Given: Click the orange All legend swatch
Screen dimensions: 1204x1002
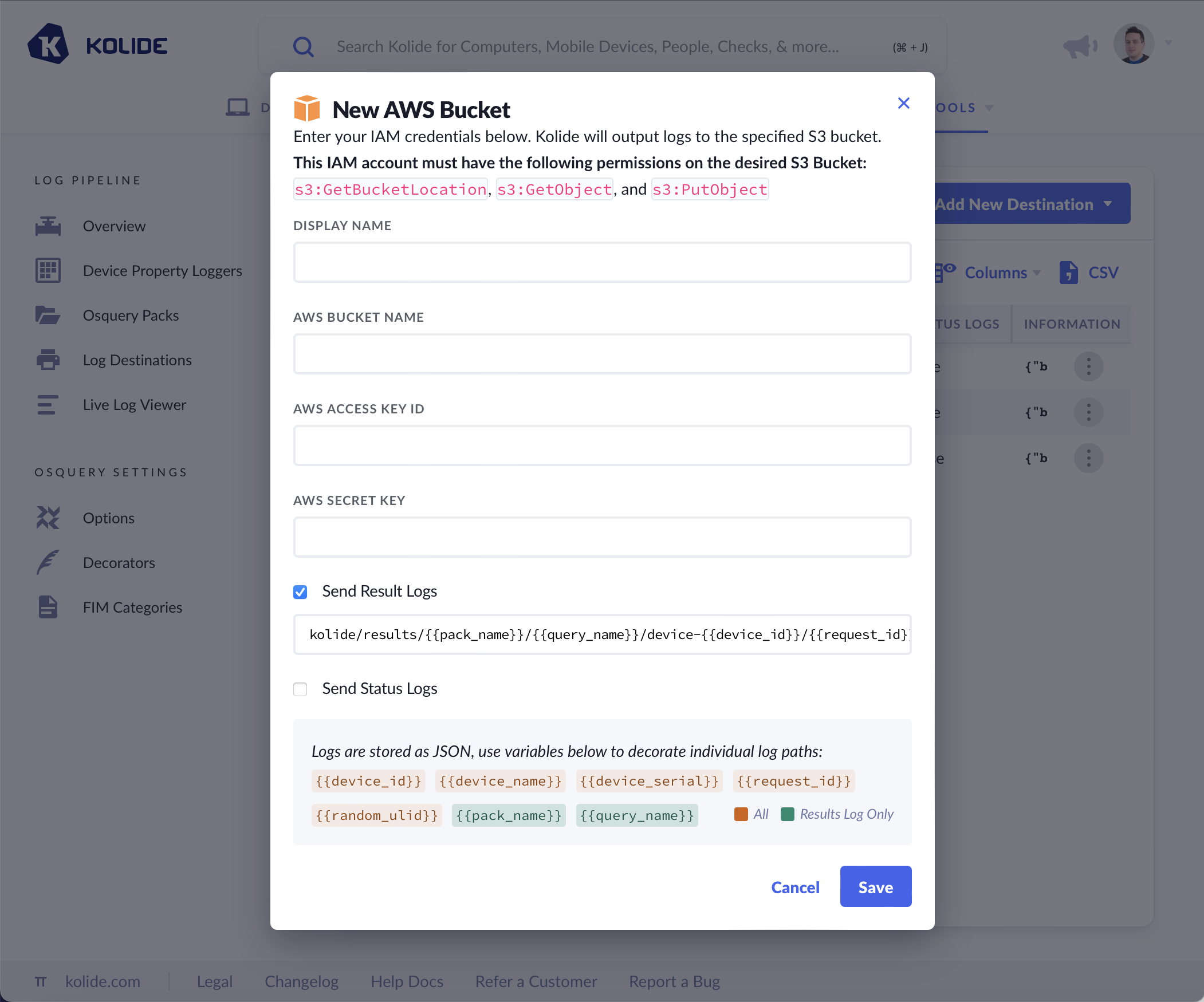Looking at the screenshot, I should 741,814.
